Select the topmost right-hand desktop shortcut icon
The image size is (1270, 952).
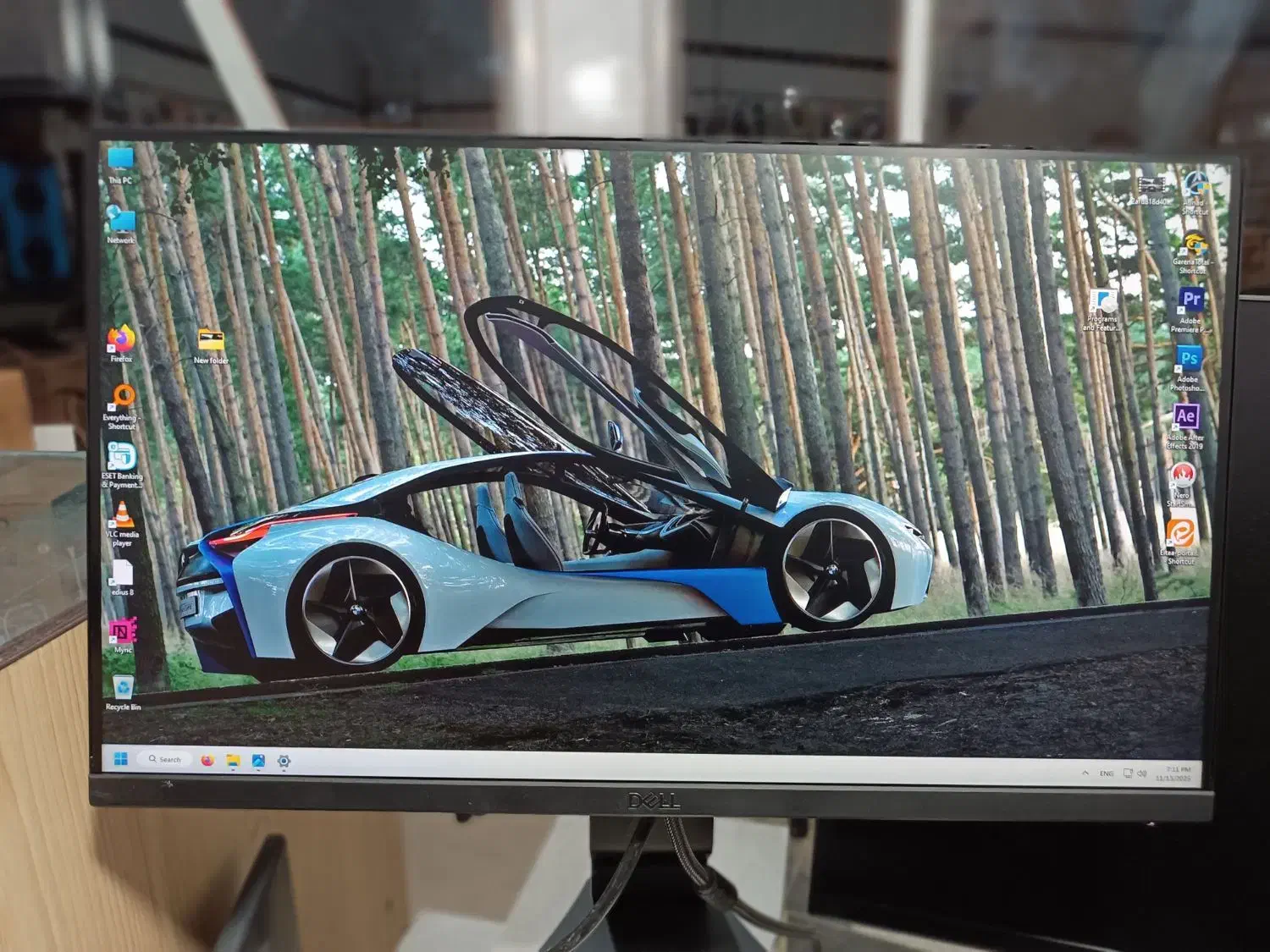[1195, 192]
